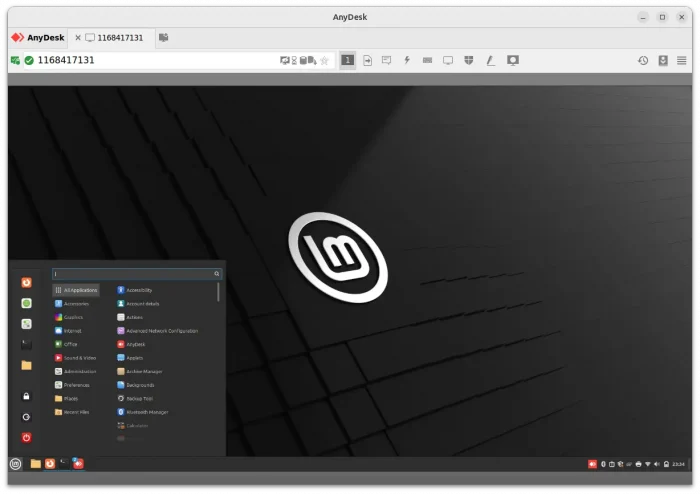Select Administration category in menu

75,371
